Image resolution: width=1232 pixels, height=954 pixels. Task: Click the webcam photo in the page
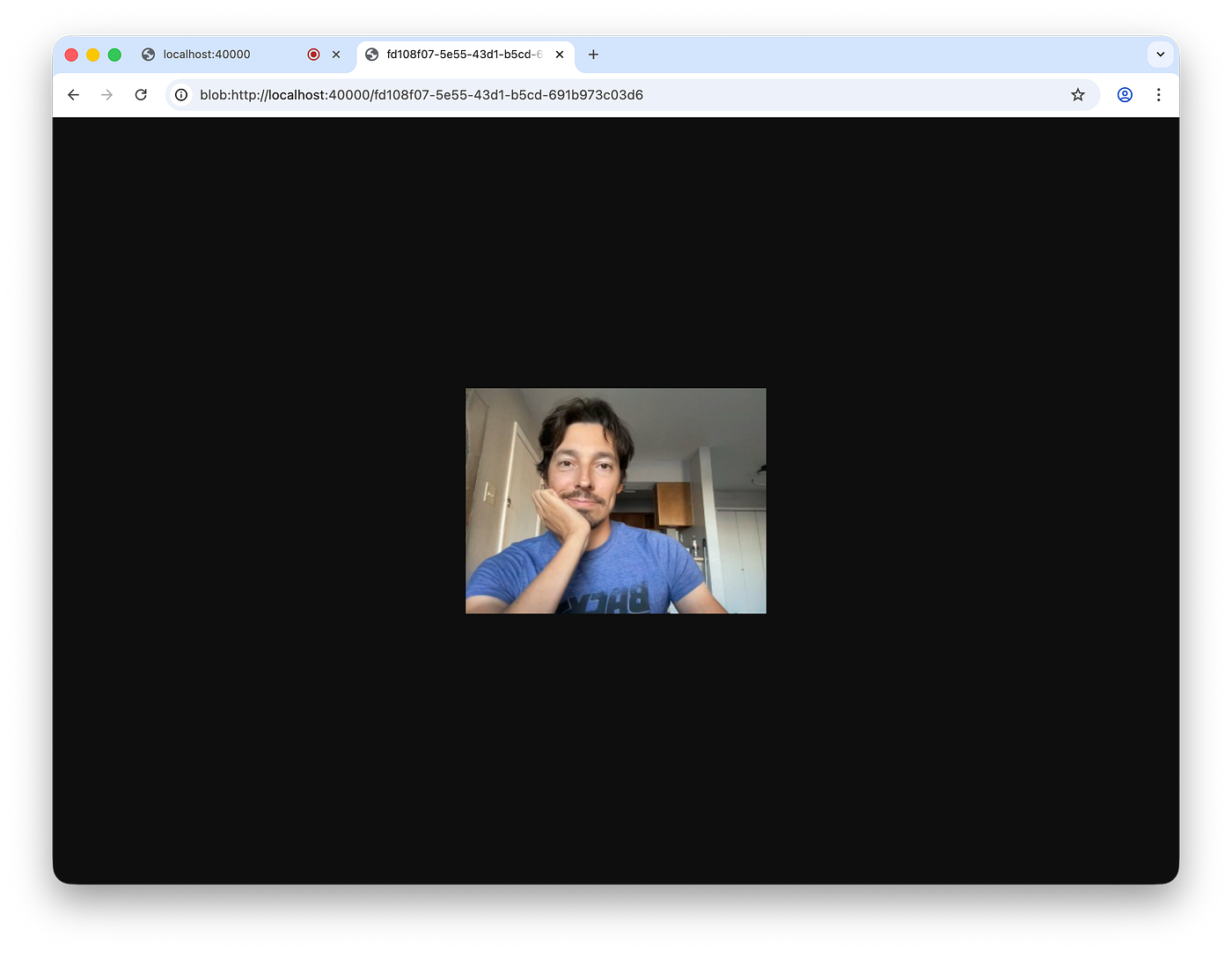[x=616, y=501]
